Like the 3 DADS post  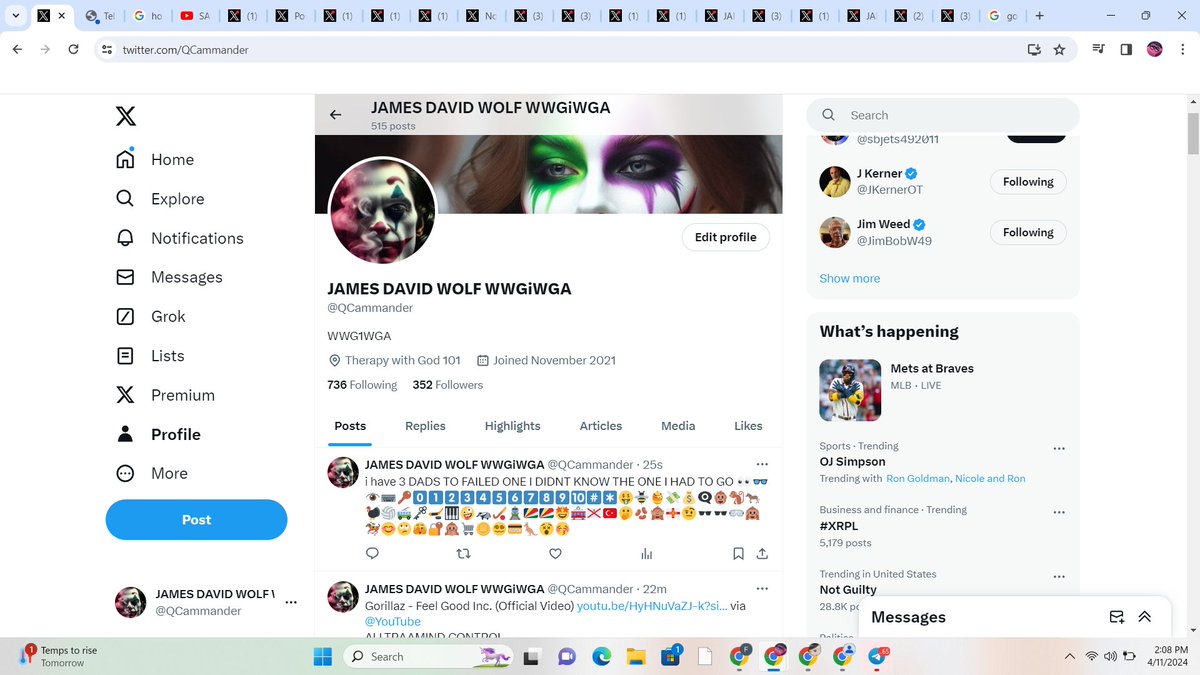coord(555,553)
